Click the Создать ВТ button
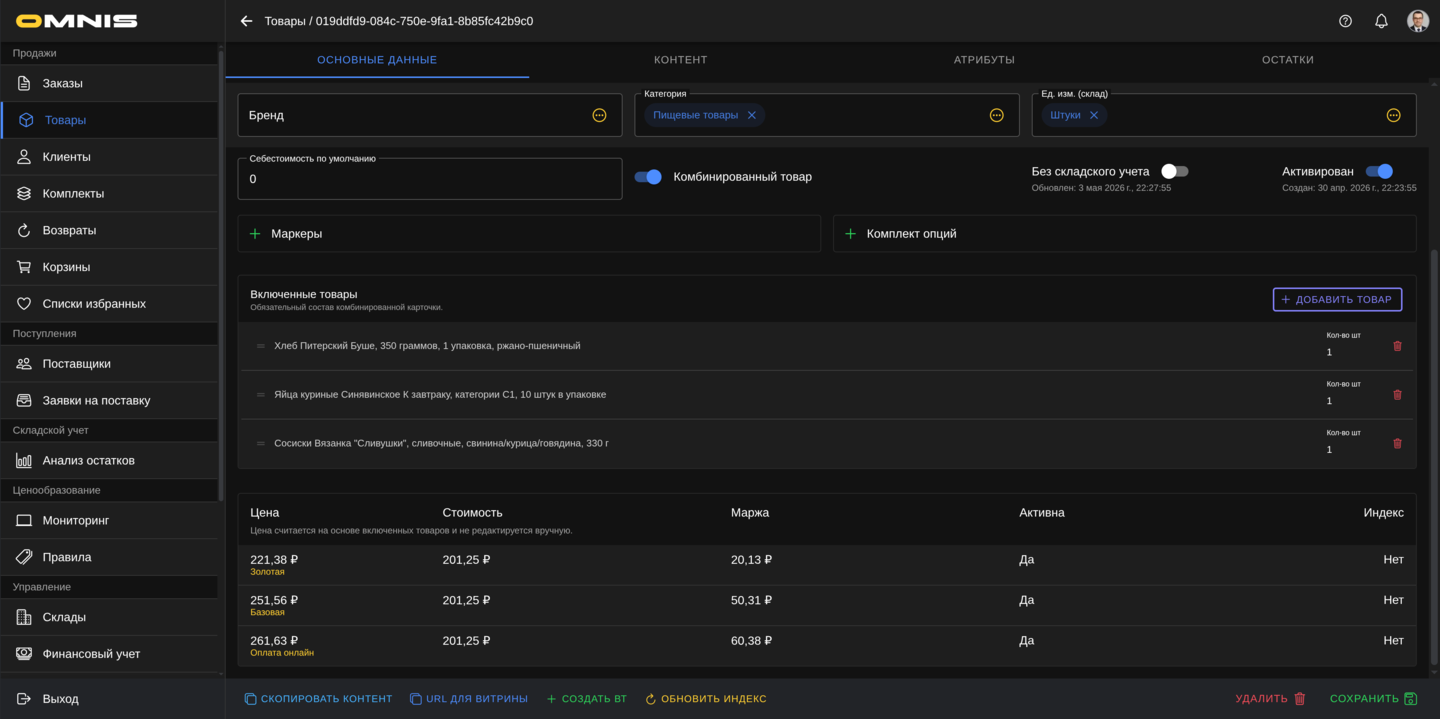1440x719 pixels. tap(586, 699)
